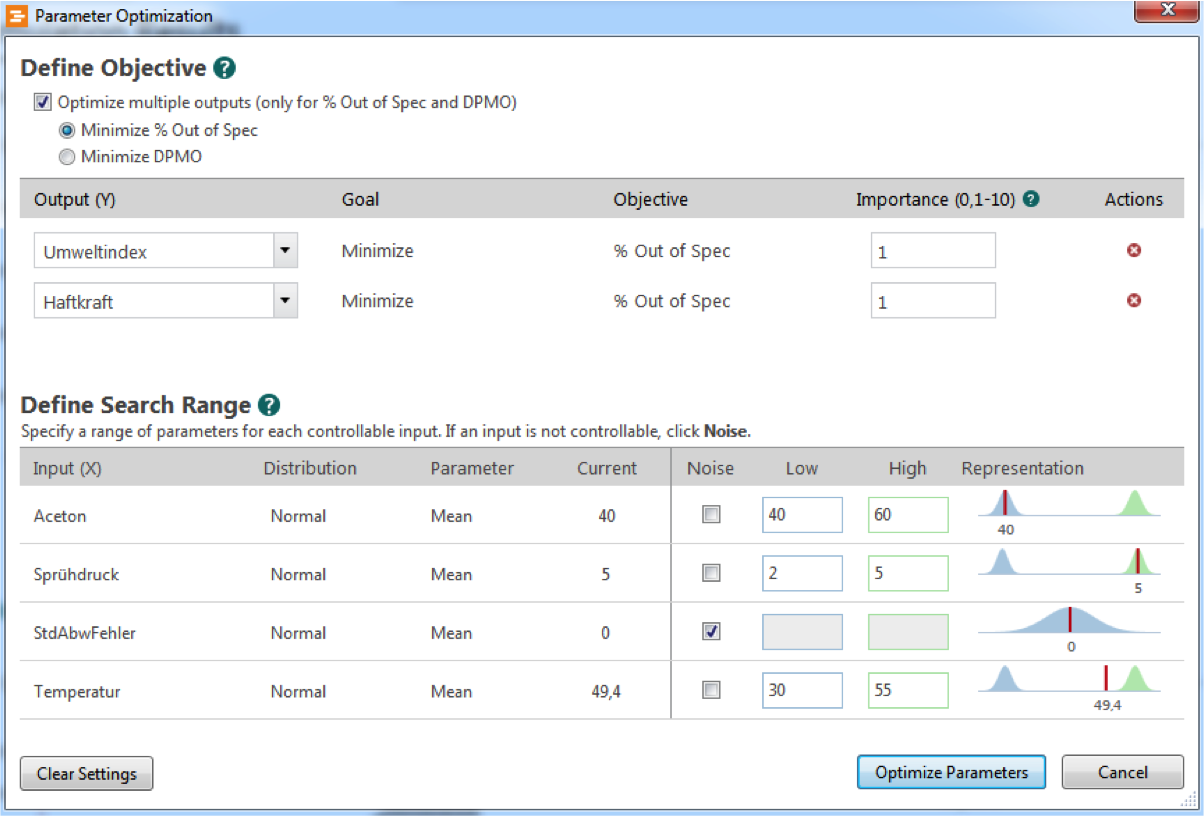Click the StdAbwFehler input name

(x=84, y=633)
